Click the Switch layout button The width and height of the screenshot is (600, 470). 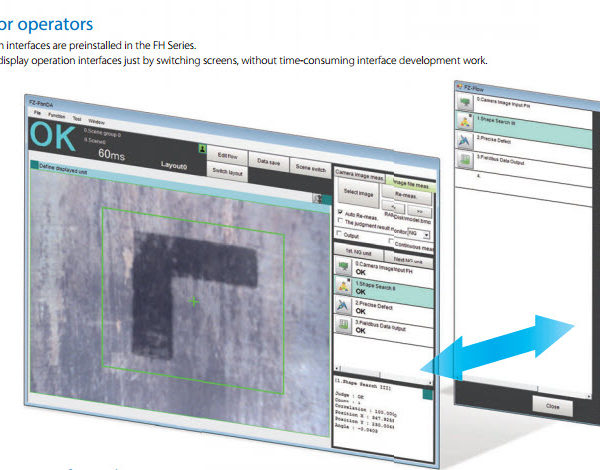point(227,172)
